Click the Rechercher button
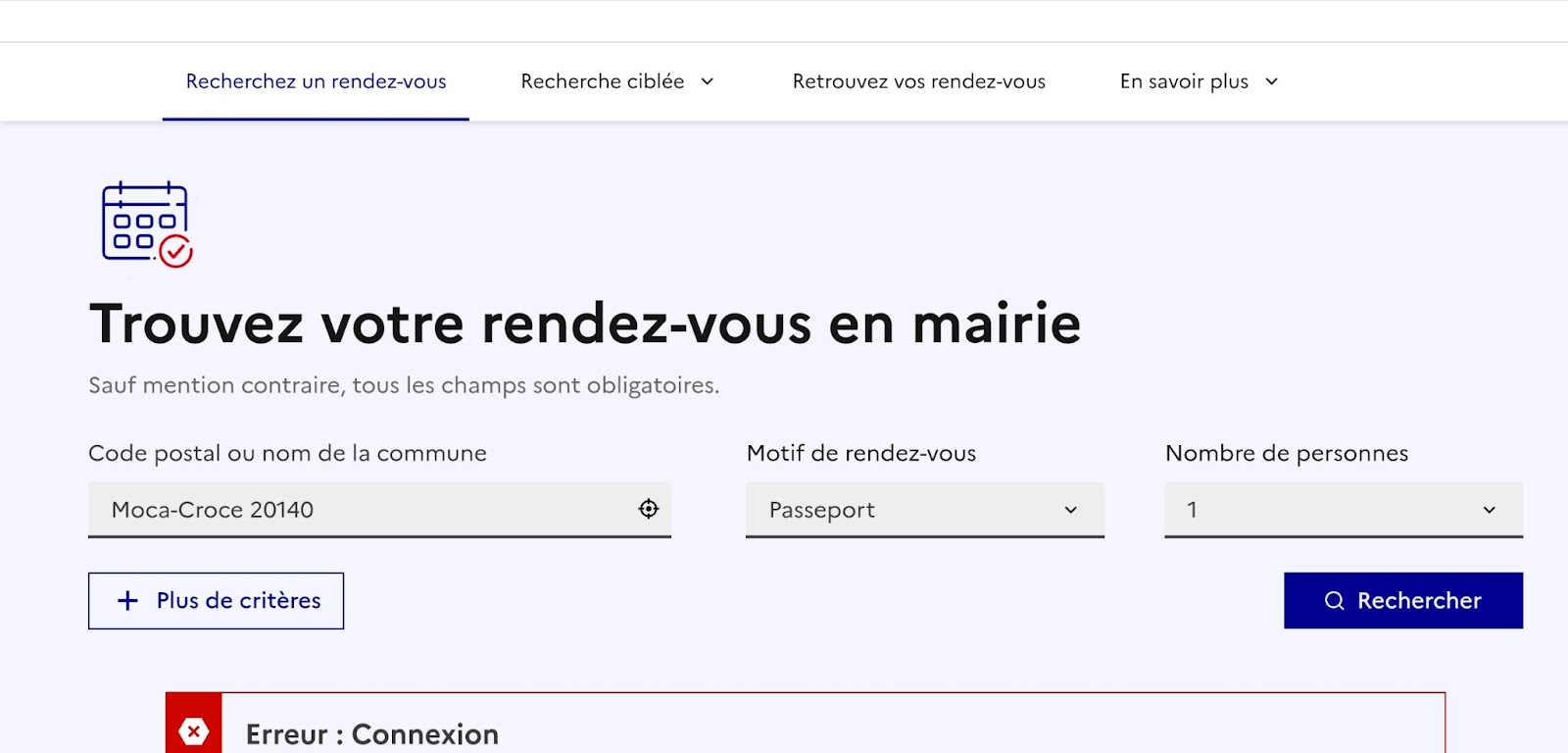The image size is (1568, 753). tap(1403, 601)
